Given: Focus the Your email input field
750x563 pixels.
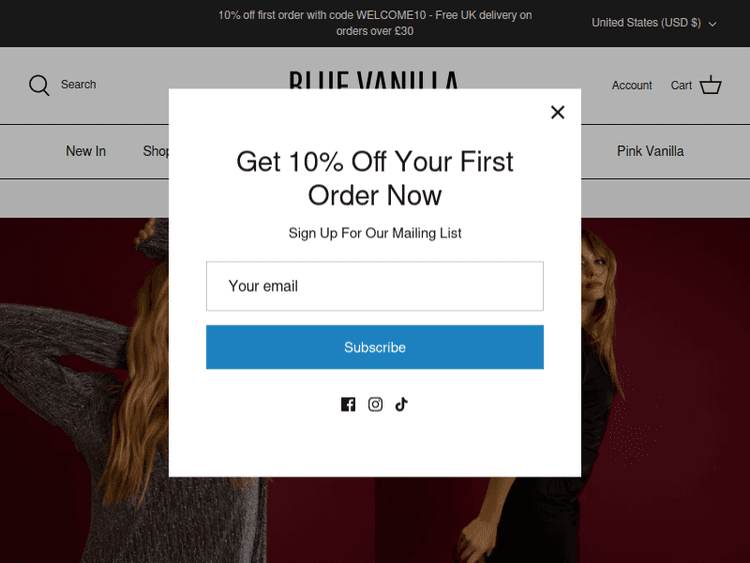Looking at the screenshot, I should pos(375,286).
